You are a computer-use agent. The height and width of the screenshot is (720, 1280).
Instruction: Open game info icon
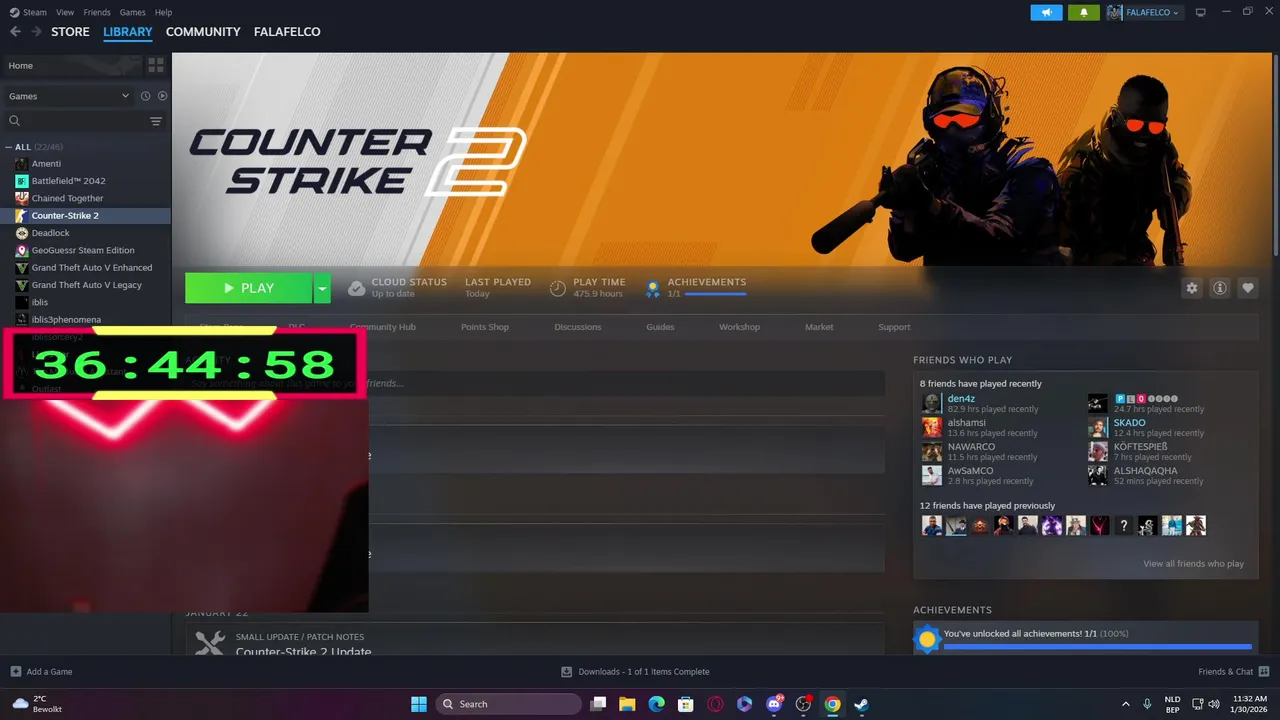coord(1220,288)
